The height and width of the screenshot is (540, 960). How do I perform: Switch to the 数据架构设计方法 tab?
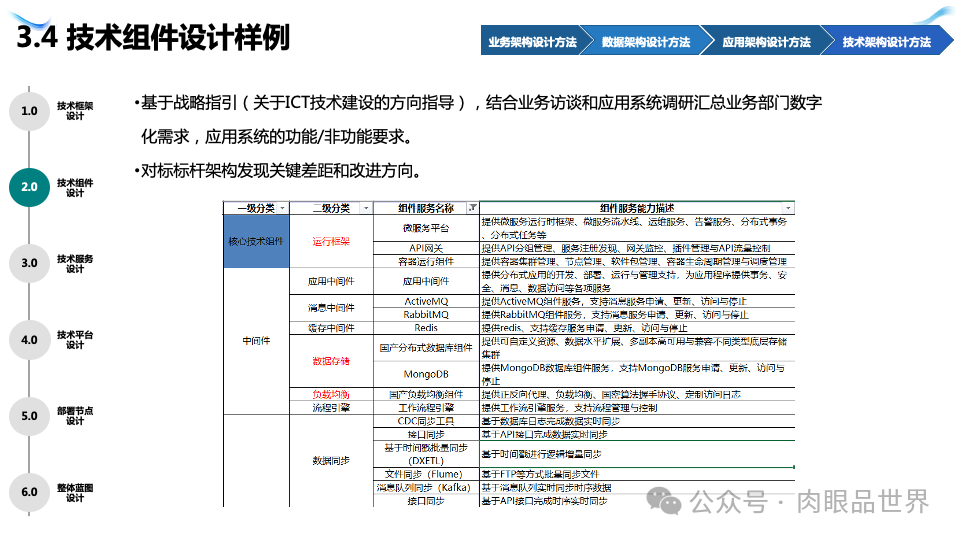click(x=645, y=42)
